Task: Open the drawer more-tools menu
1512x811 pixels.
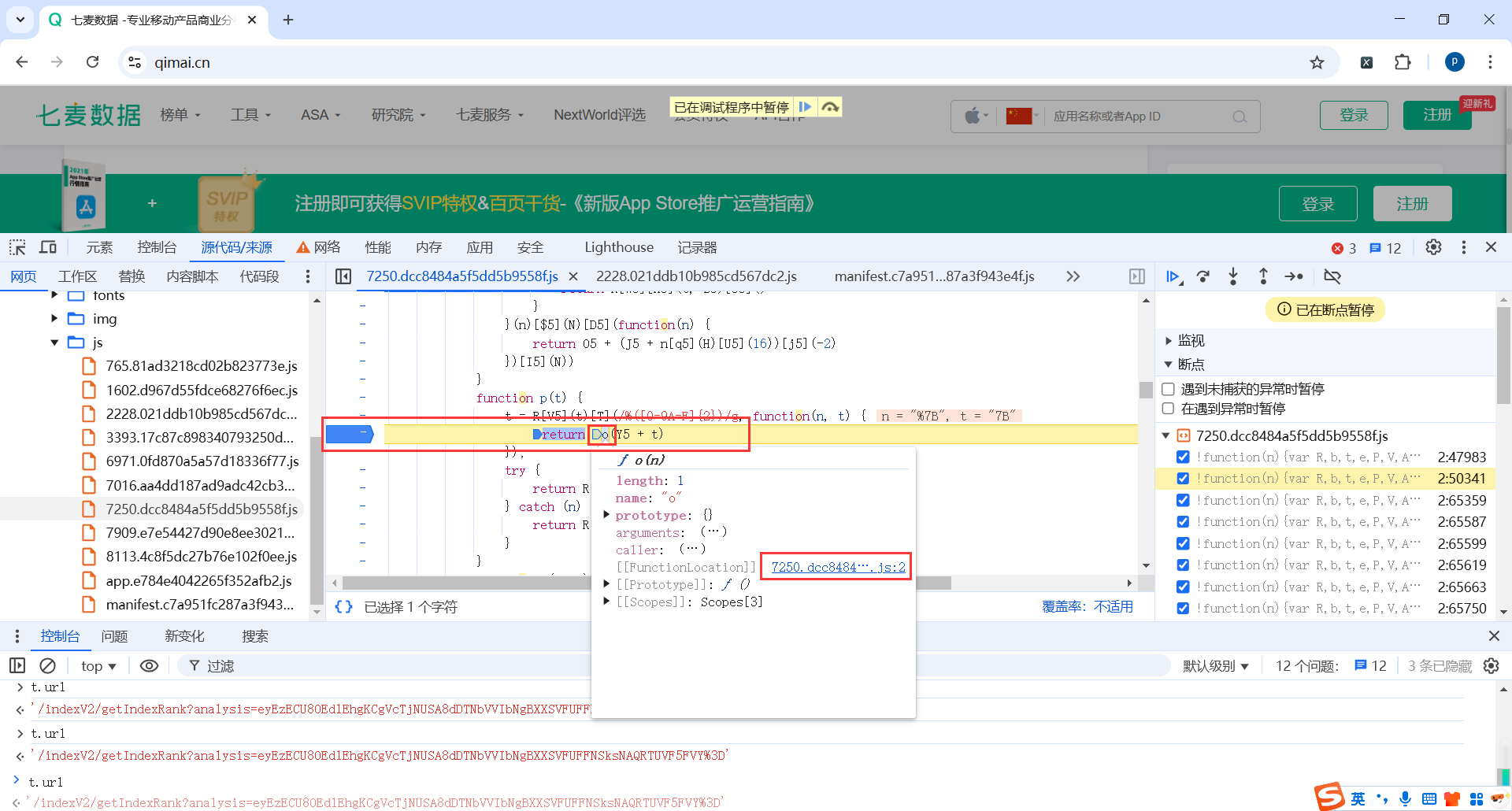Action: point(17,636)
